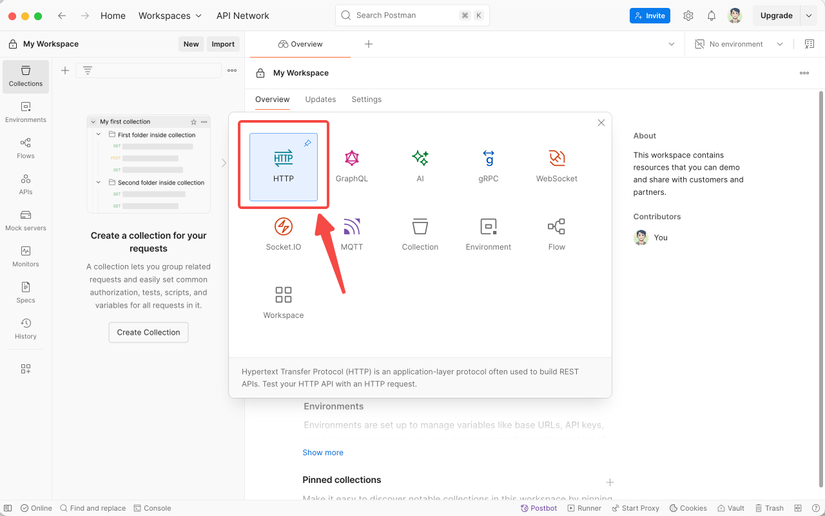Viewport: 825px width, 516px height.
Task: Open Monitors in the sidebar
Action: [26, 257]
